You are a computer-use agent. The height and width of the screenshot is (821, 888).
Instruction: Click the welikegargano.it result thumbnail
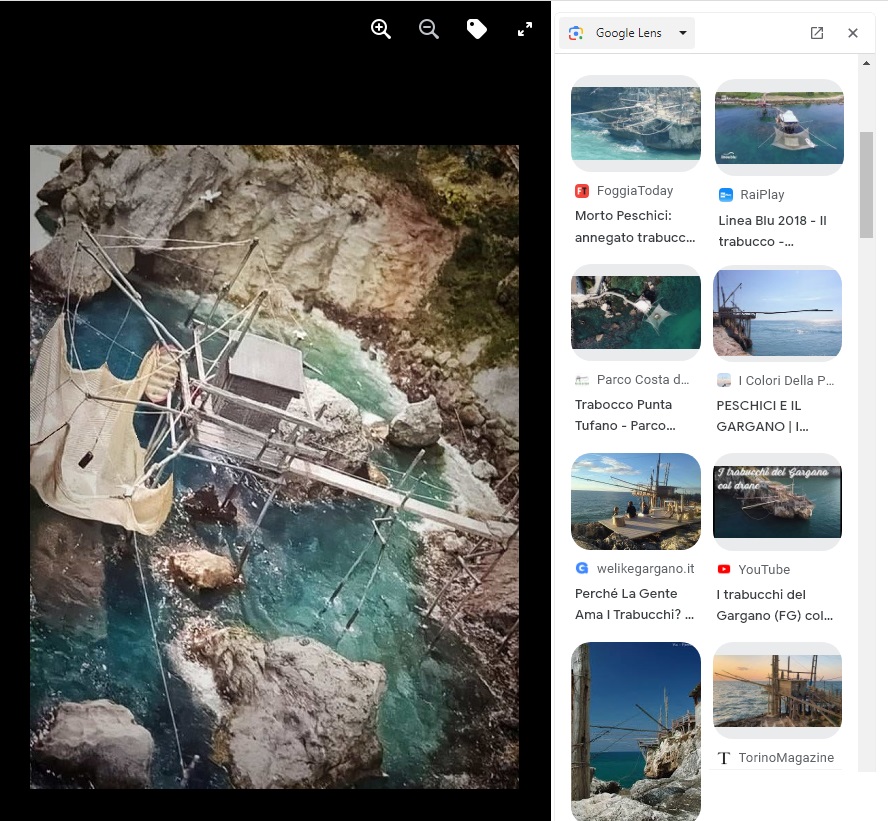[636, 501]
